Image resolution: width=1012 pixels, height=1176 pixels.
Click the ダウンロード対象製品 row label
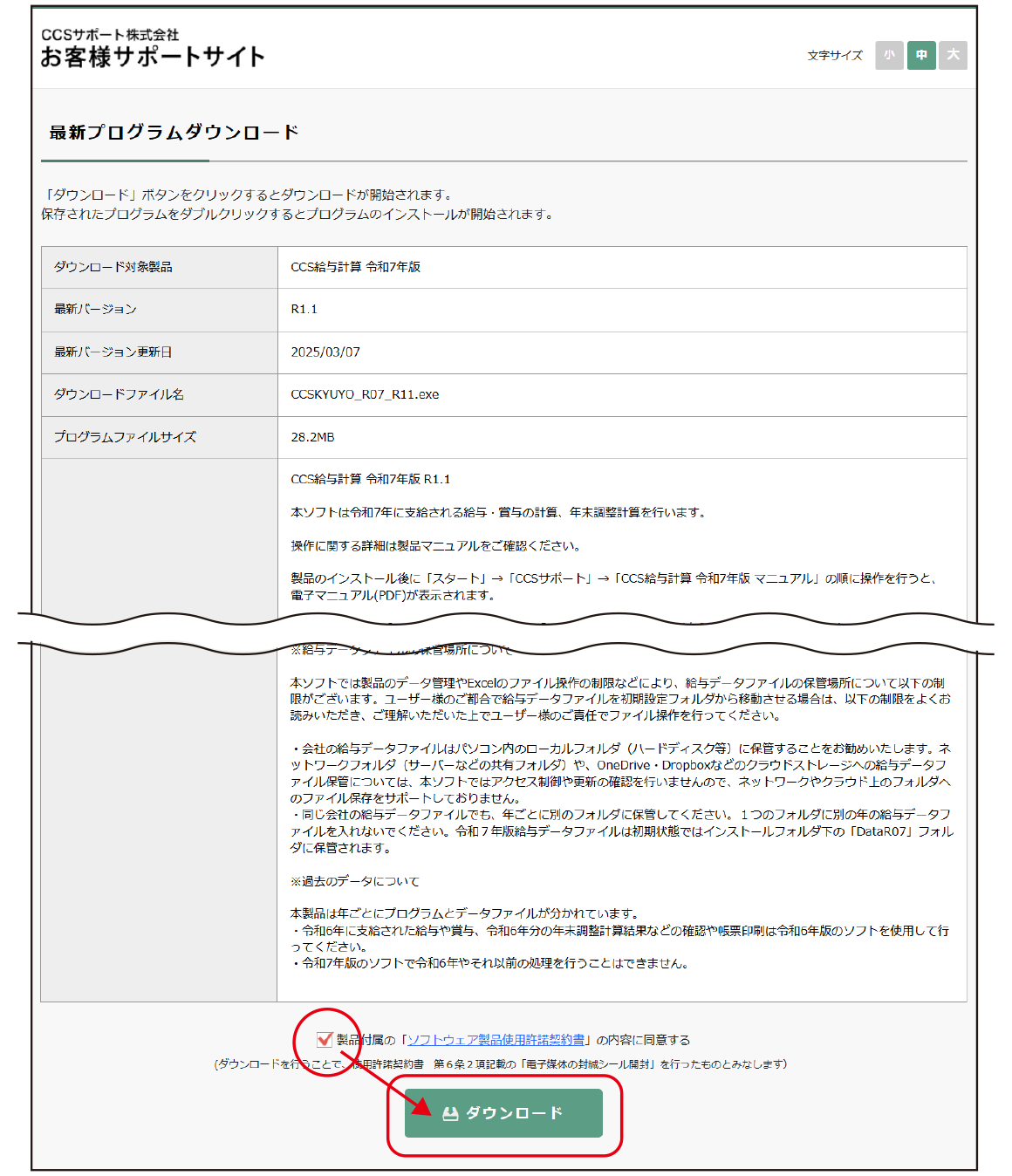click(x=113, y=267)
